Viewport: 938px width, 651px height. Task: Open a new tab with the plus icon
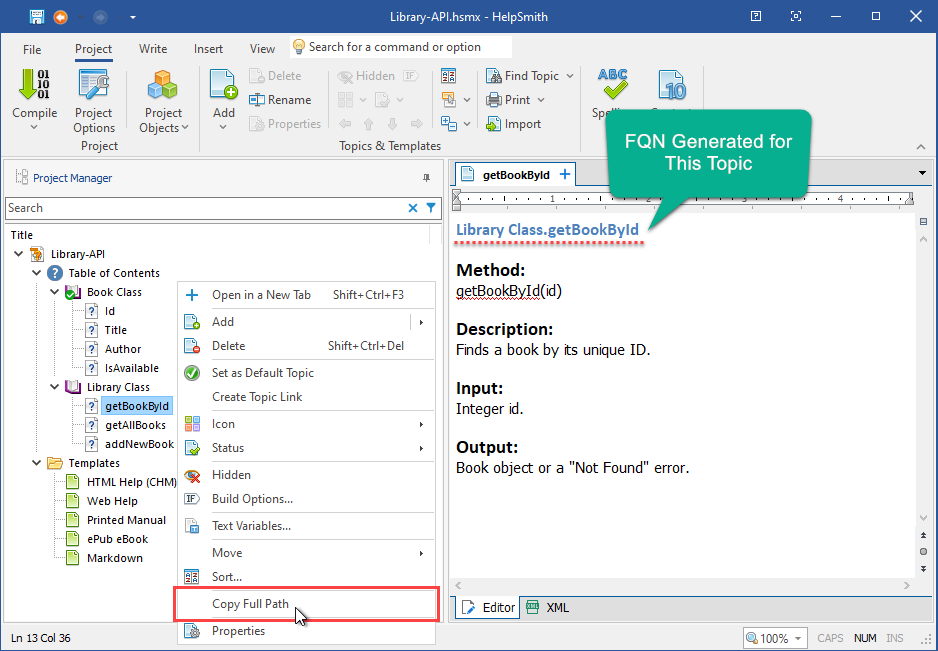point(564,175)
